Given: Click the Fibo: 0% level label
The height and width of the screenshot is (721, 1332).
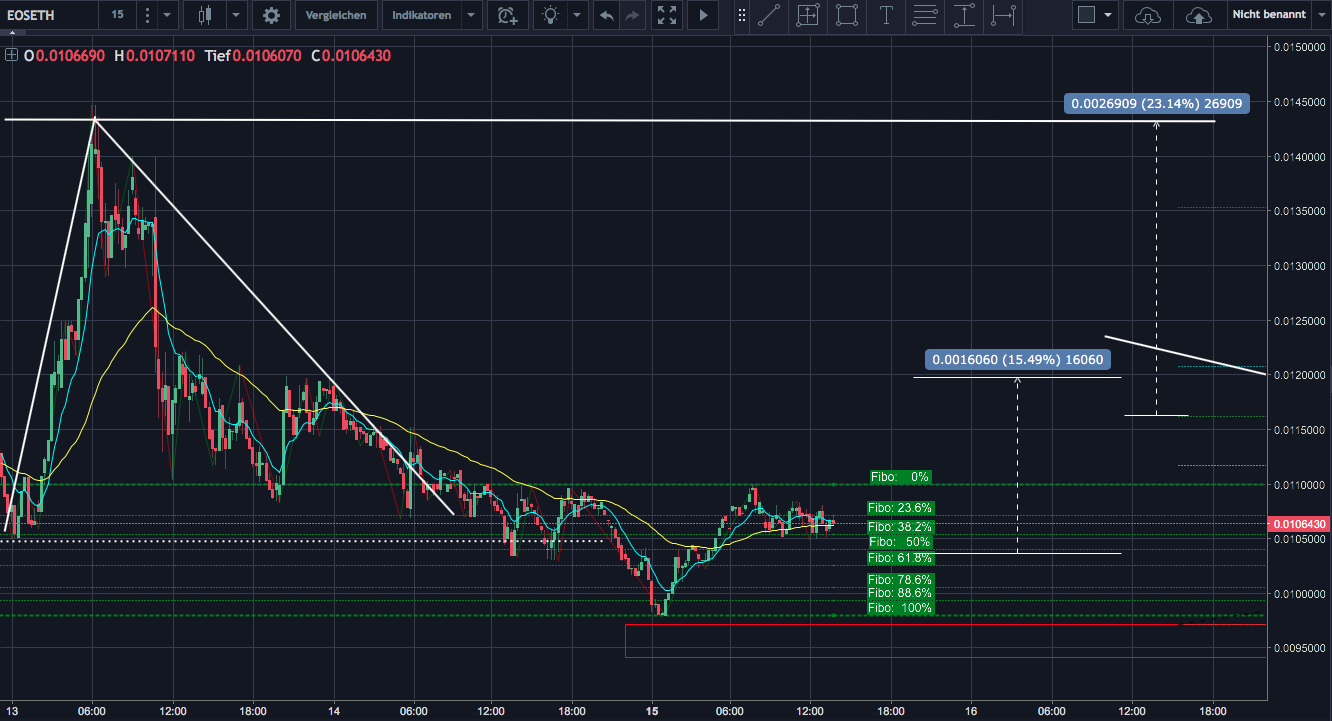Looking at the screenshot, I should 900,477.
